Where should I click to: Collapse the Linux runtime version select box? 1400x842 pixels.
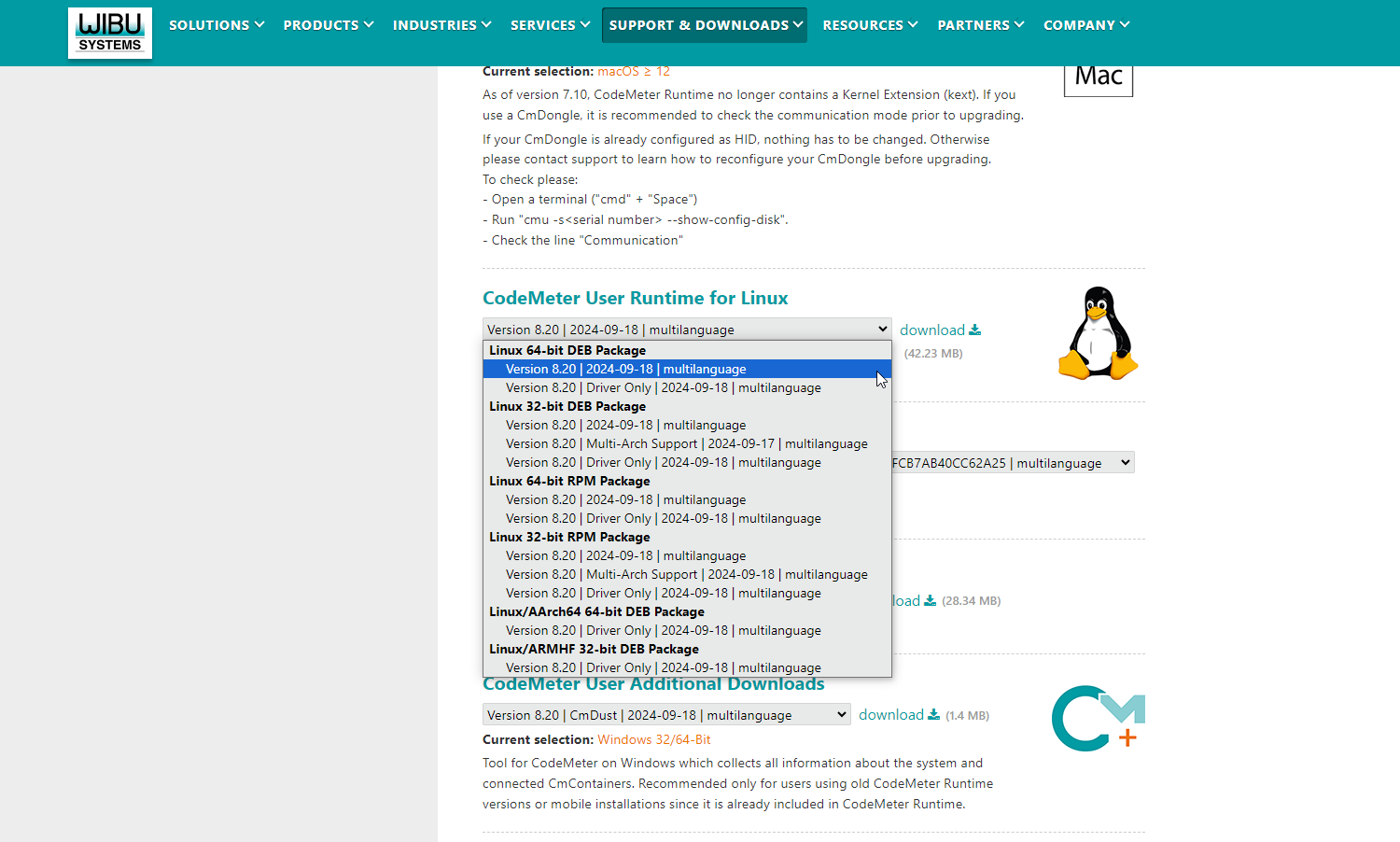click(687, 330)
